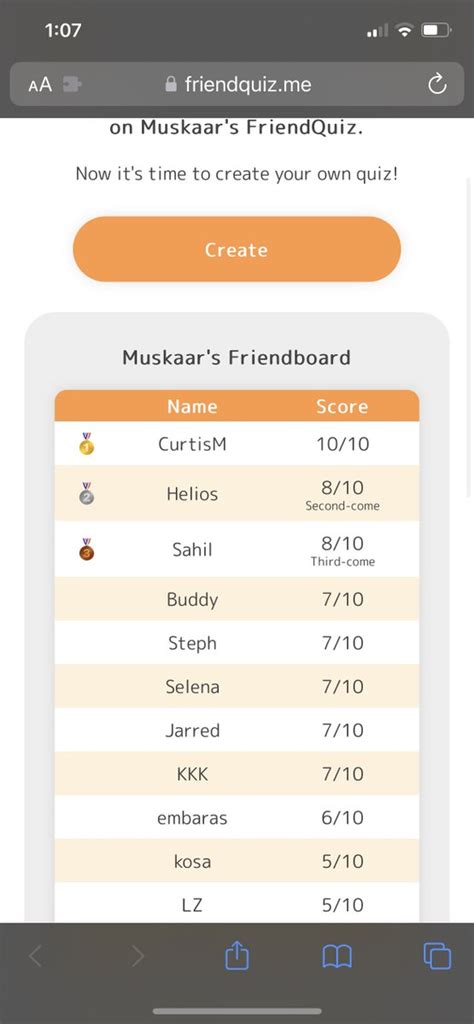The height and width of the screenshot is (1024, 474).
Task: Tap the orange Create button
Action: click(x=236, y=249)
